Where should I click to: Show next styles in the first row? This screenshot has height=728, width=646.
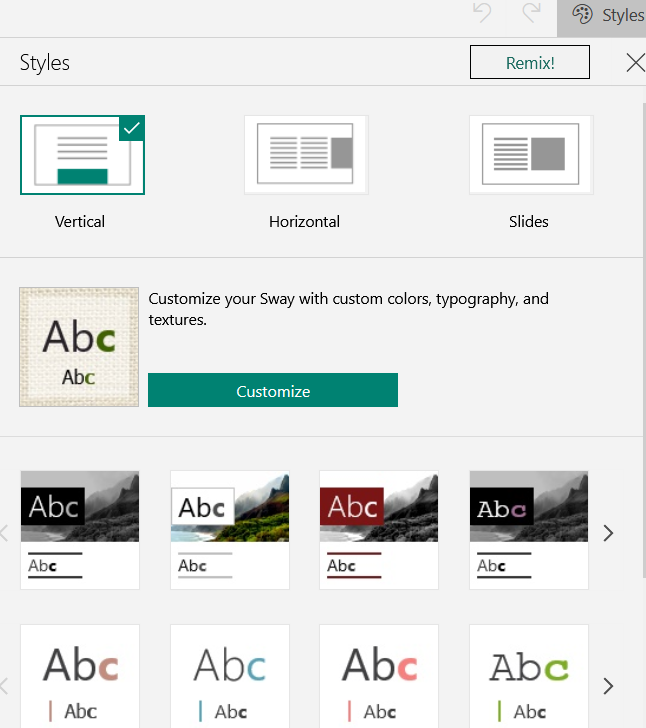pyautogui.click(x=608, y=534)
